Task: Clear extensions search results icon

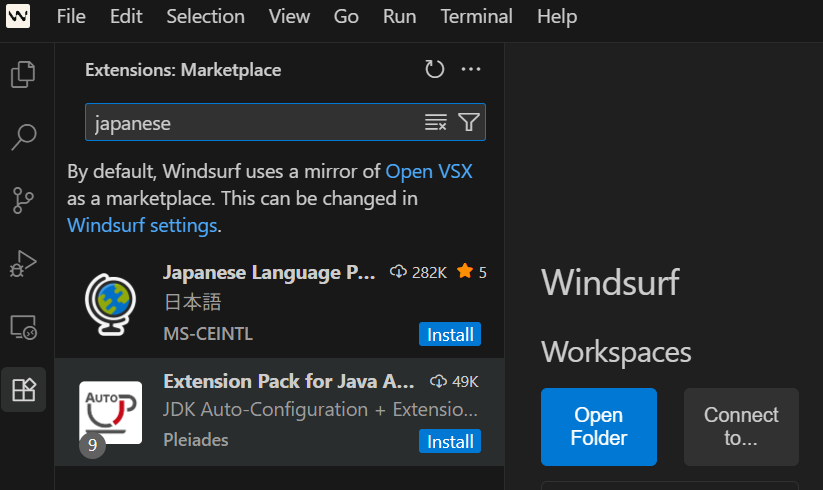Action: pos(436,122)
